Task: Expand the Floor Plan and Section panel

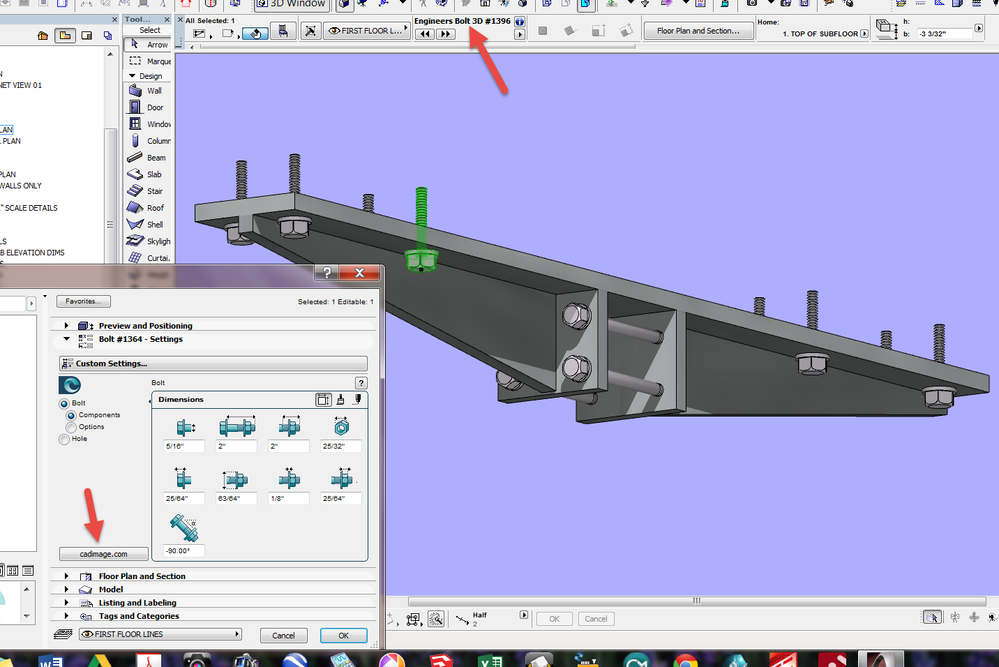Action: (68, 576)
